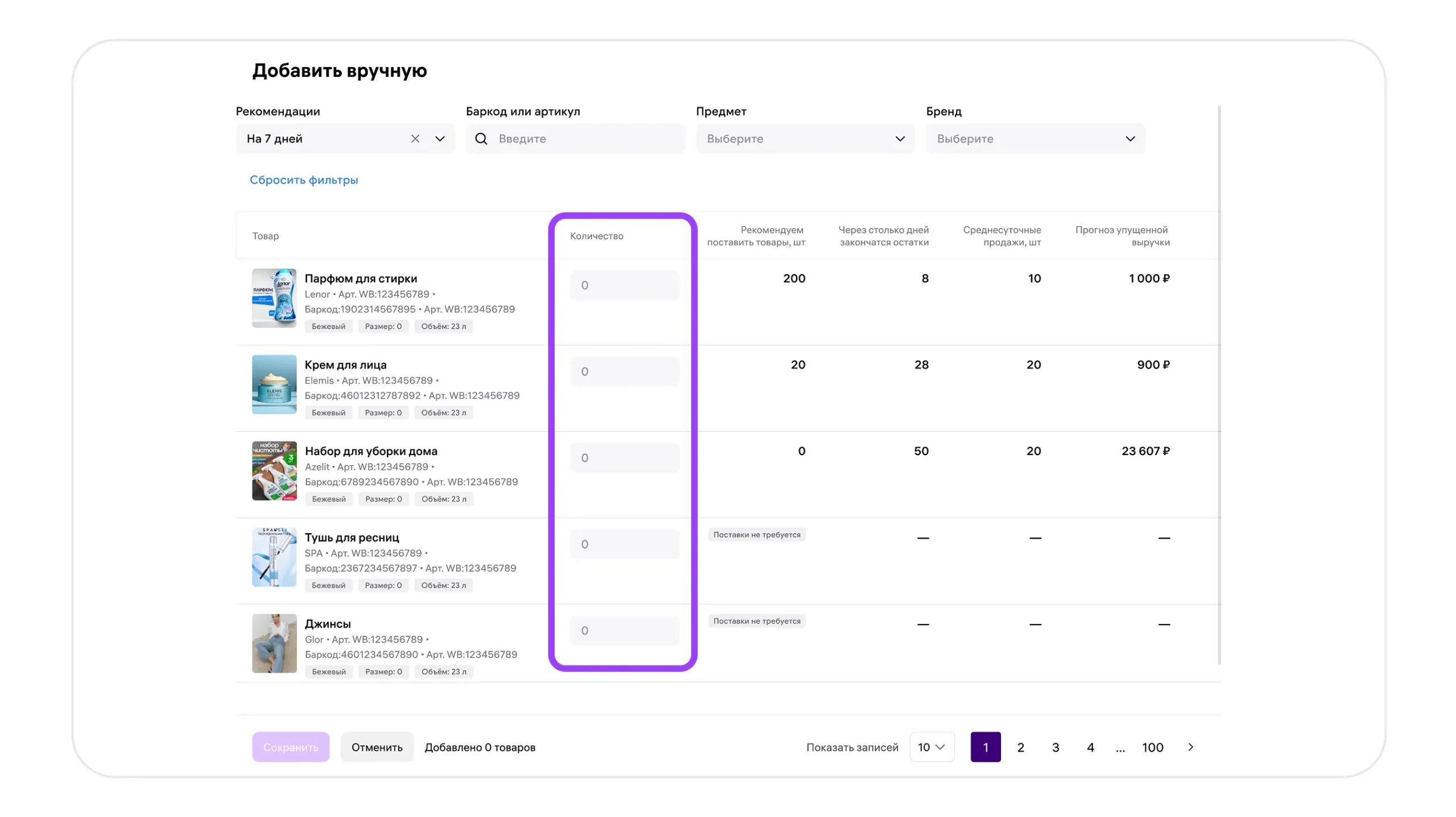
Task: Click the "Через столько дней закончатся остатки" header
Action: [883, 236]
